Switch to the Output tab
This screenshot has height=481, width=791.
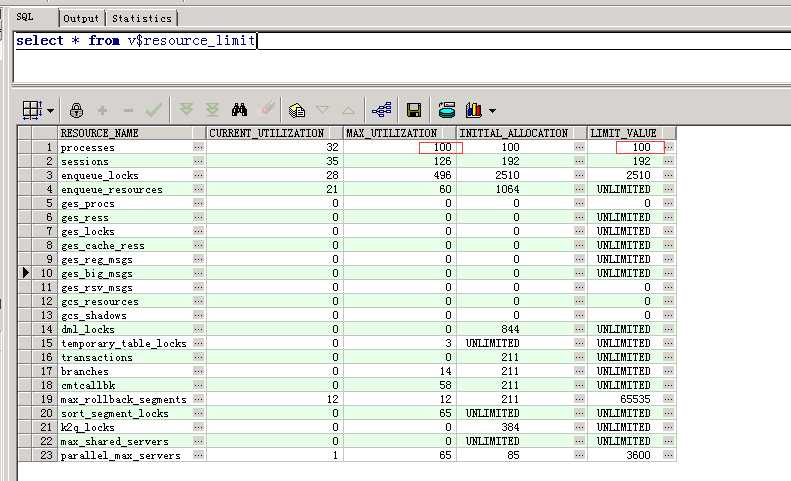click(81, 18)
